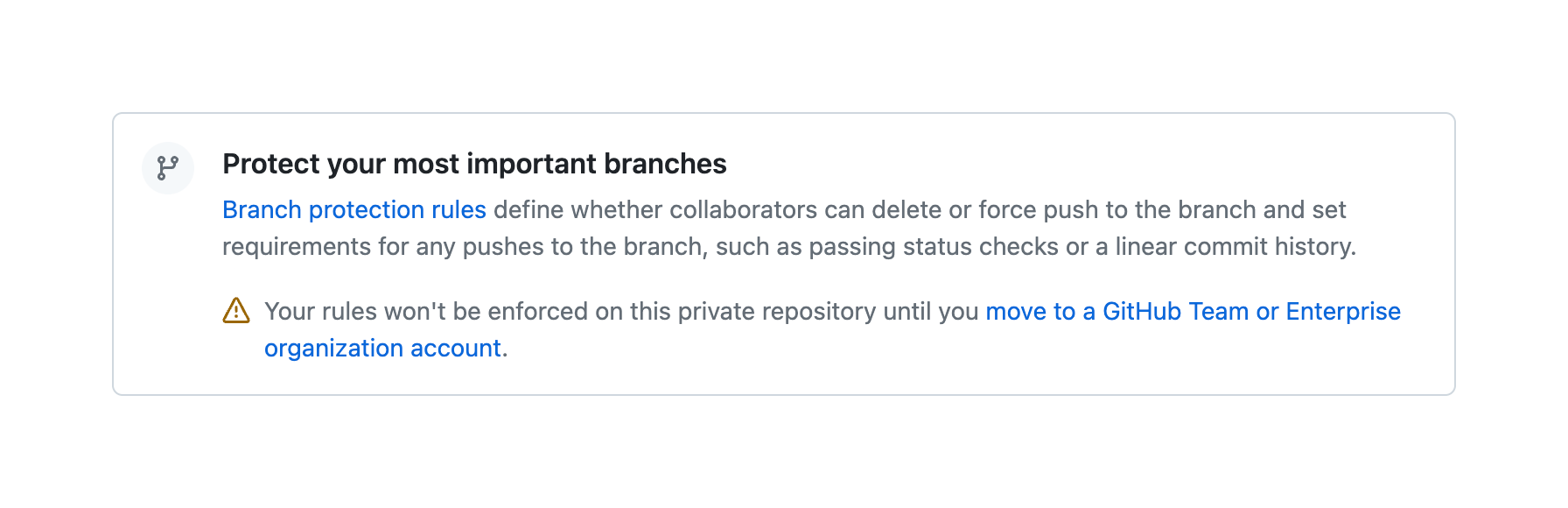This screenshot has width=1568, height=508.
Task: Click the yellow warning triangle icon
Action: [x=236, y=311]
